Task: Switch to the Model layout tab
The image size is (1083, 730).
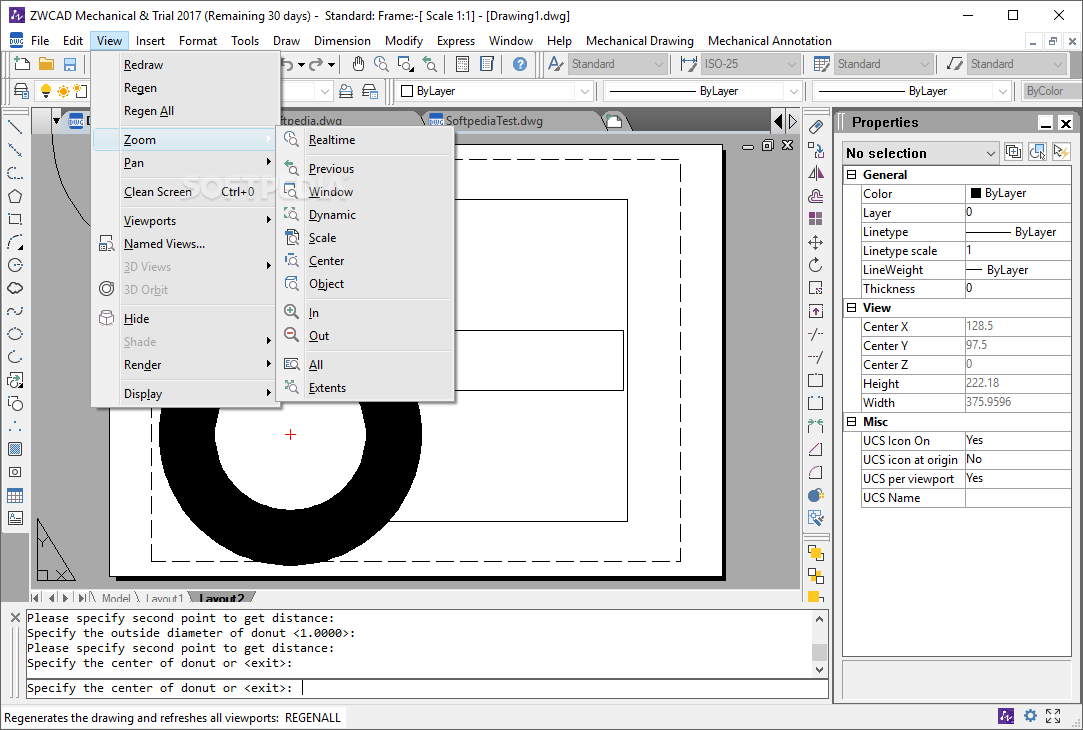Action: 115,598
